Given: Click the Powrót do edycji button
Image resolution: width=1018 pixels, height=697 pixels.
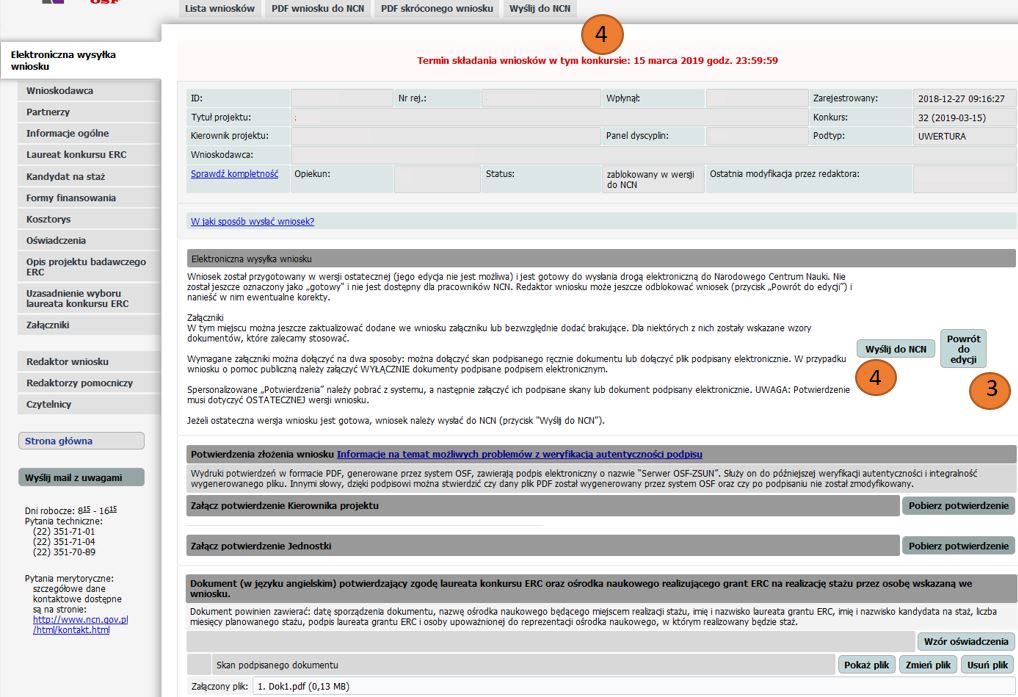Looking at the screenshot, I should coord(963,349).
